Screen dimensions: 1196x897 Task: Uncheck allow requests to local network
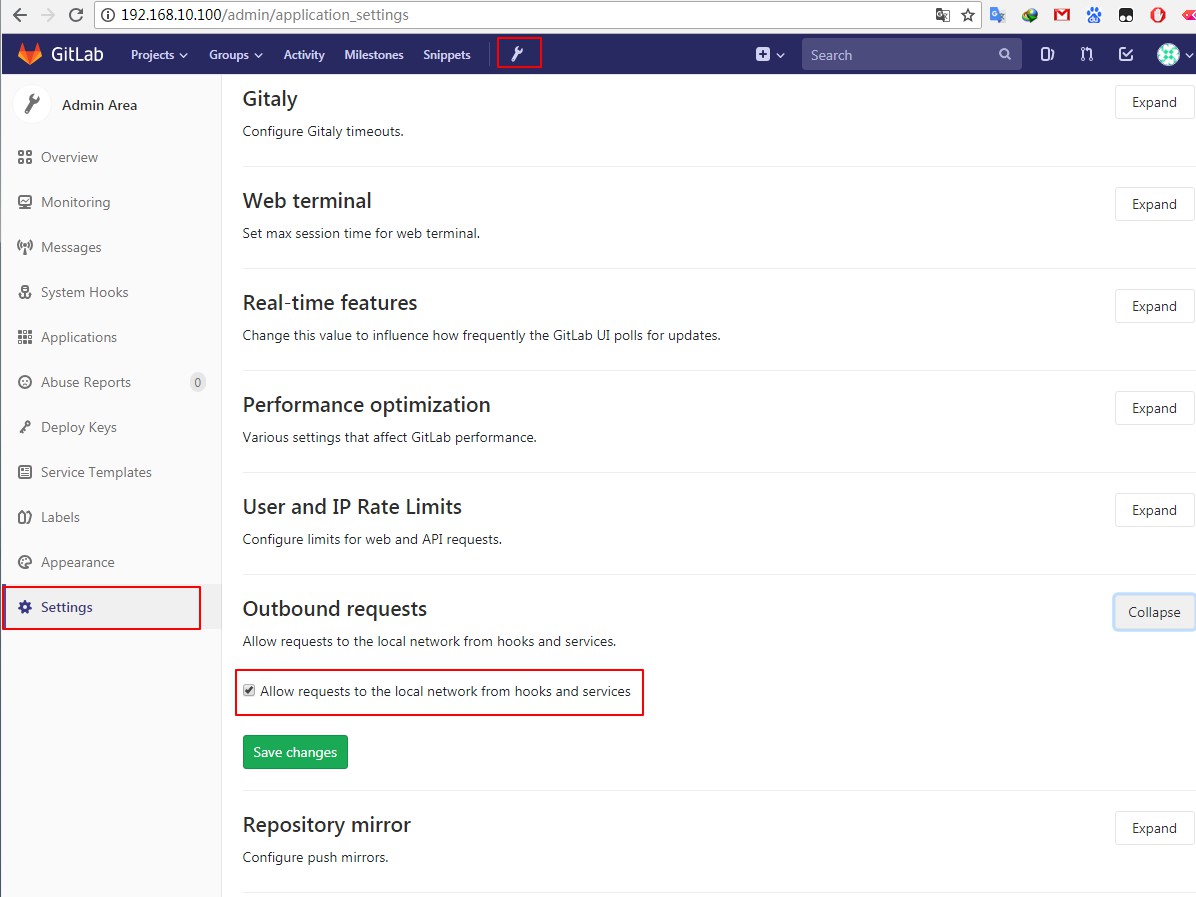(x=249, y=691)
